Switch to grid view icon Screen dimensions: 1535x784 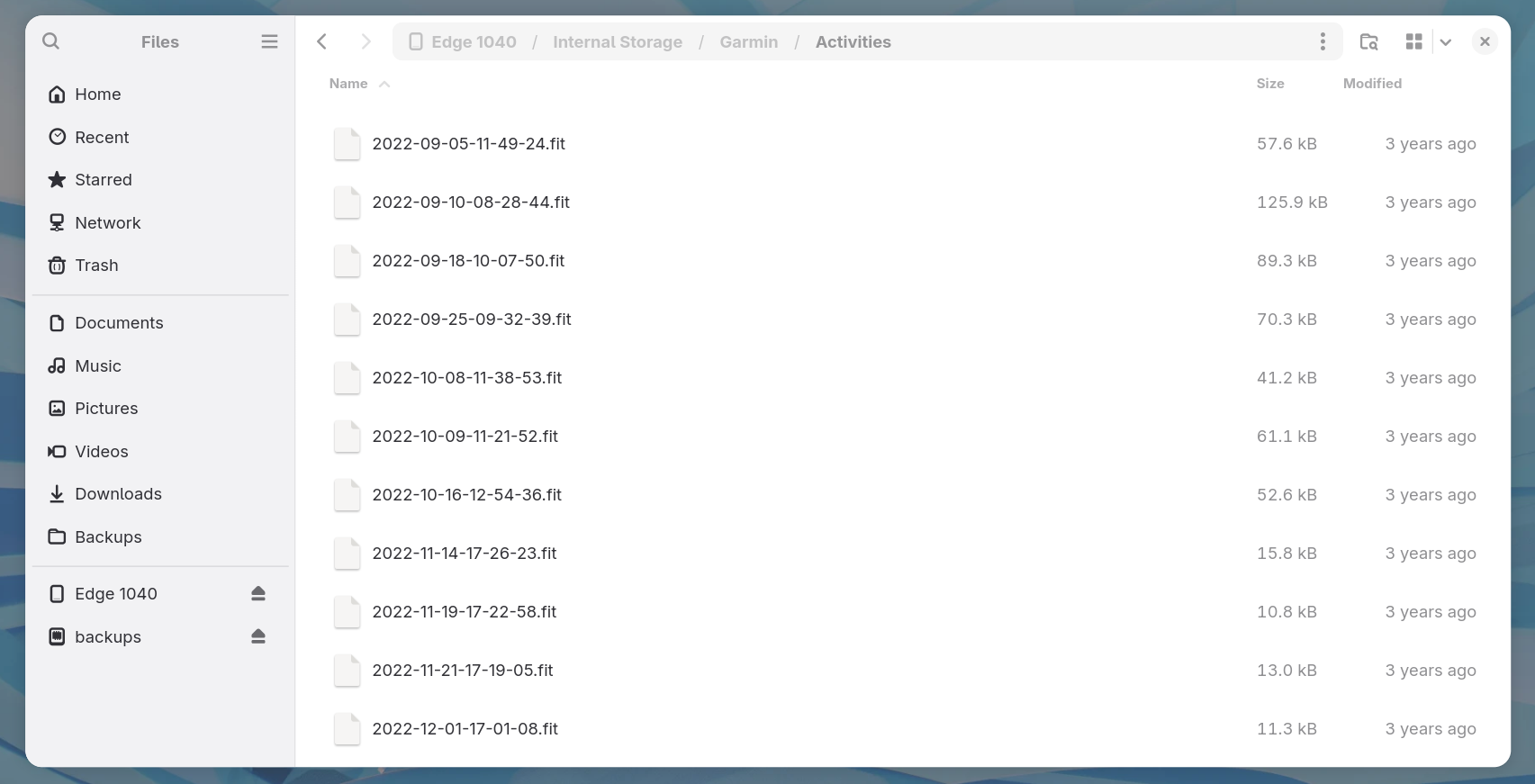coord(1414,41)
